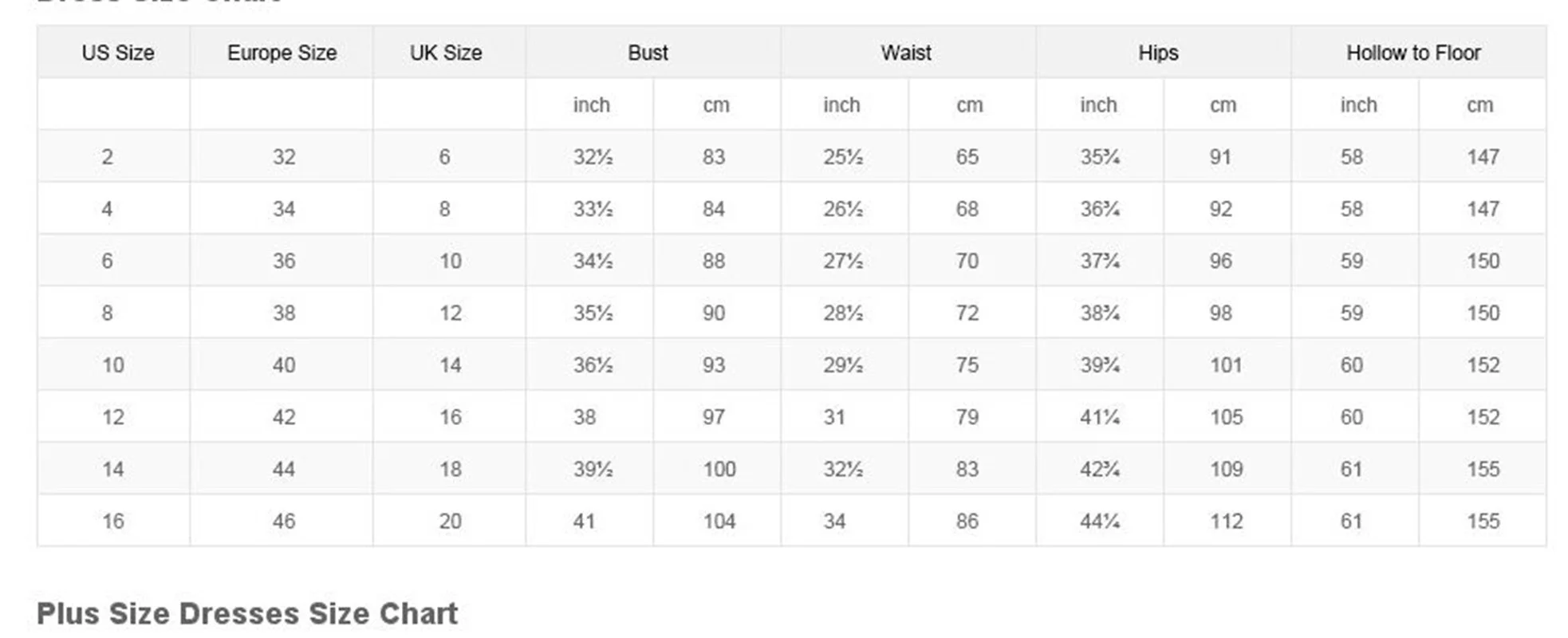Click the 33½ inch bust cell
The image size is (1568, 638).
point(593,209)
